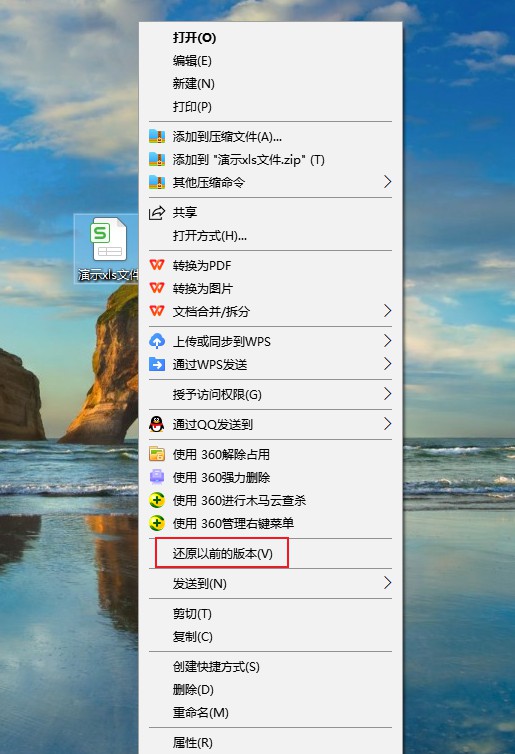Viewport: 515px width, 754px height.
Task: Expand the 通过QQ发送到 submenu arrow
Action: tap(388, 424)
